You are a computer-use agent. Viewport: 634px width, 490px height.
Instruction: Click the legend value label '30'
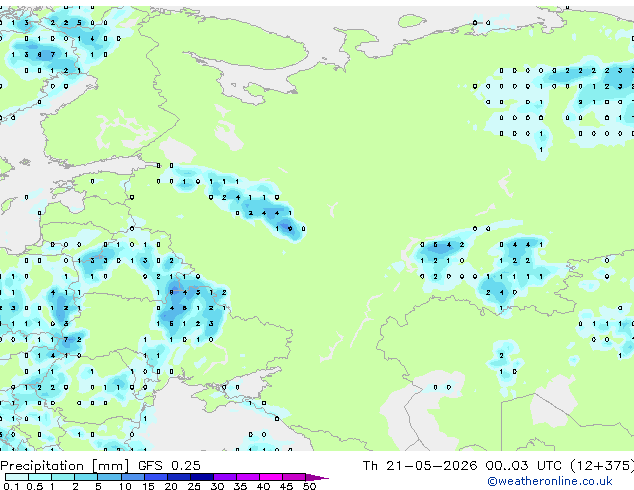click(218, 486)
